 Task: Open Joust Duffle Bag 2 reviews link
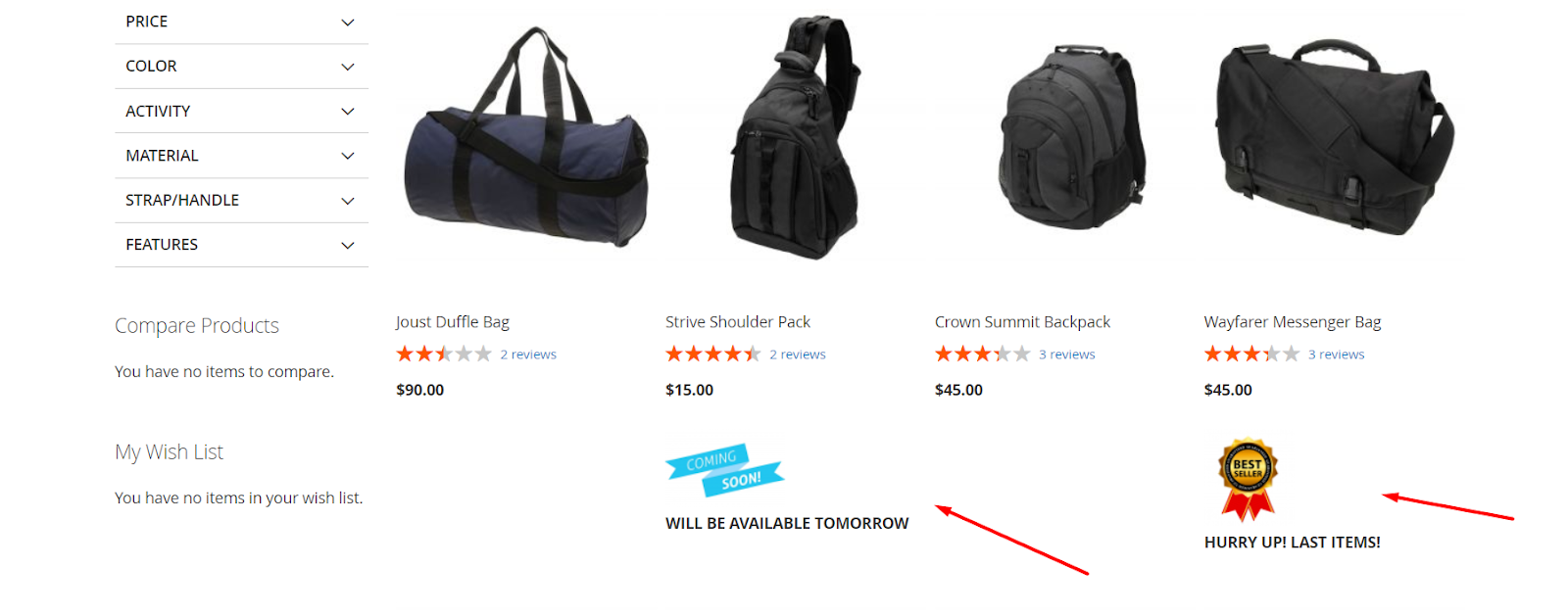[528, 355]
